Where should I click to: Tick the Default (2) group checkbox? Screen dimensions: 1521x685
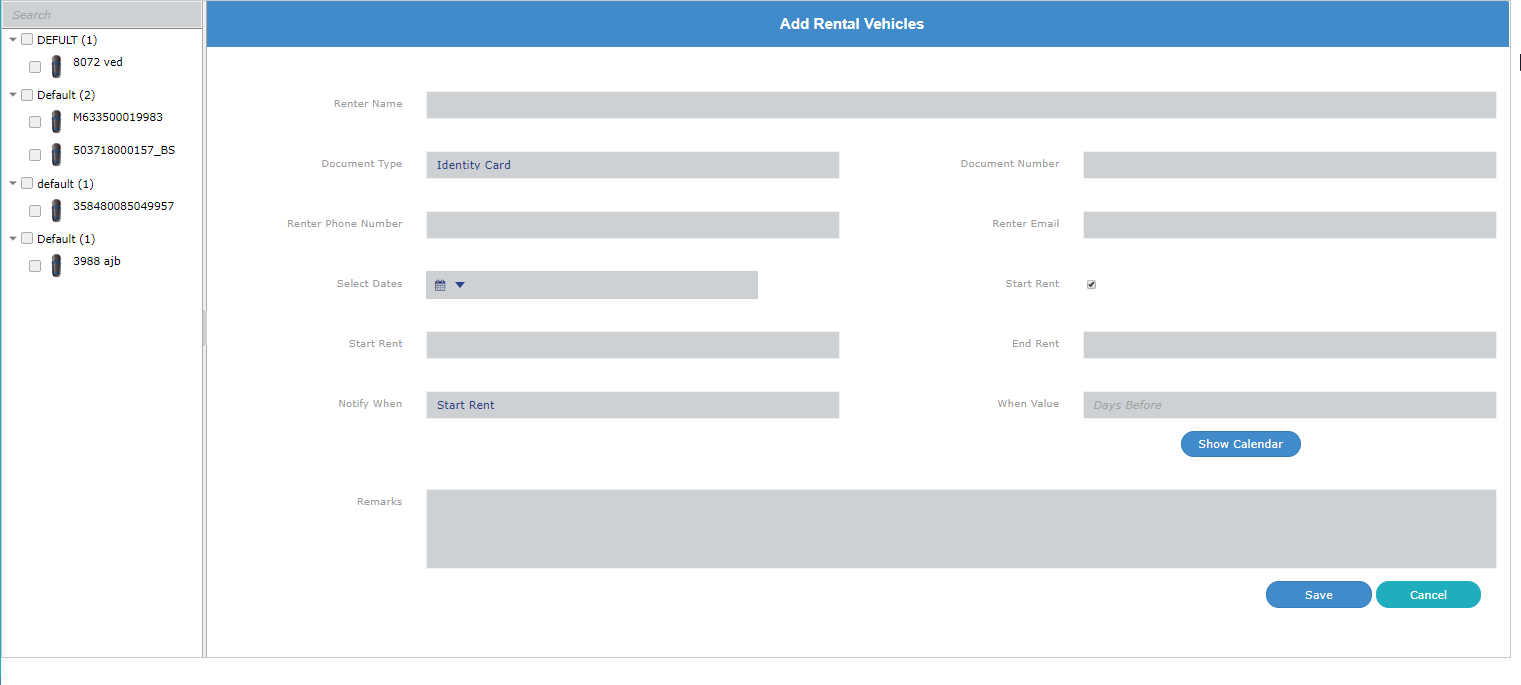[27, 95]
